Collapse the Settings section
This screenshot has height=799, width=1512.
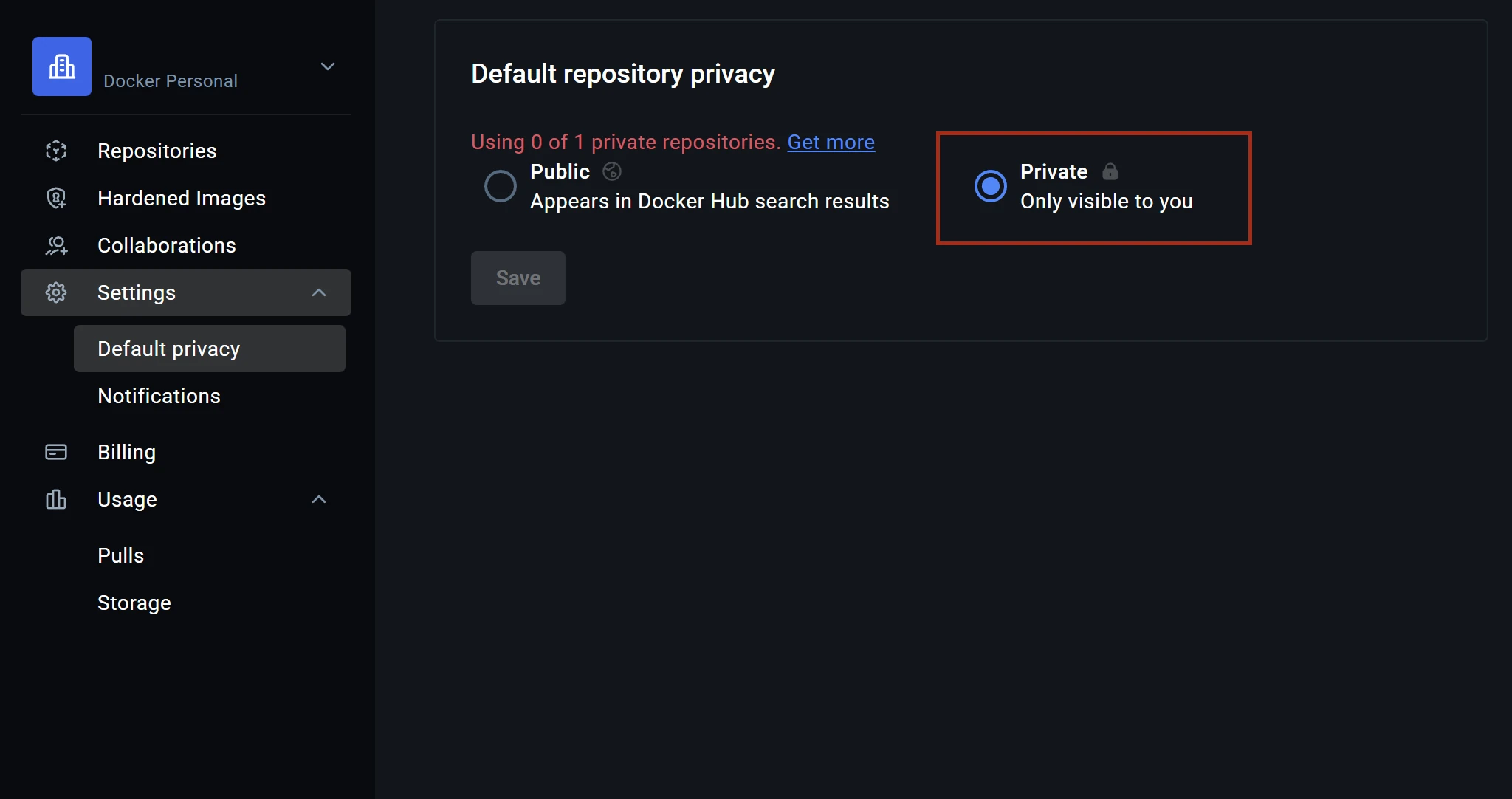coord(318,292)
